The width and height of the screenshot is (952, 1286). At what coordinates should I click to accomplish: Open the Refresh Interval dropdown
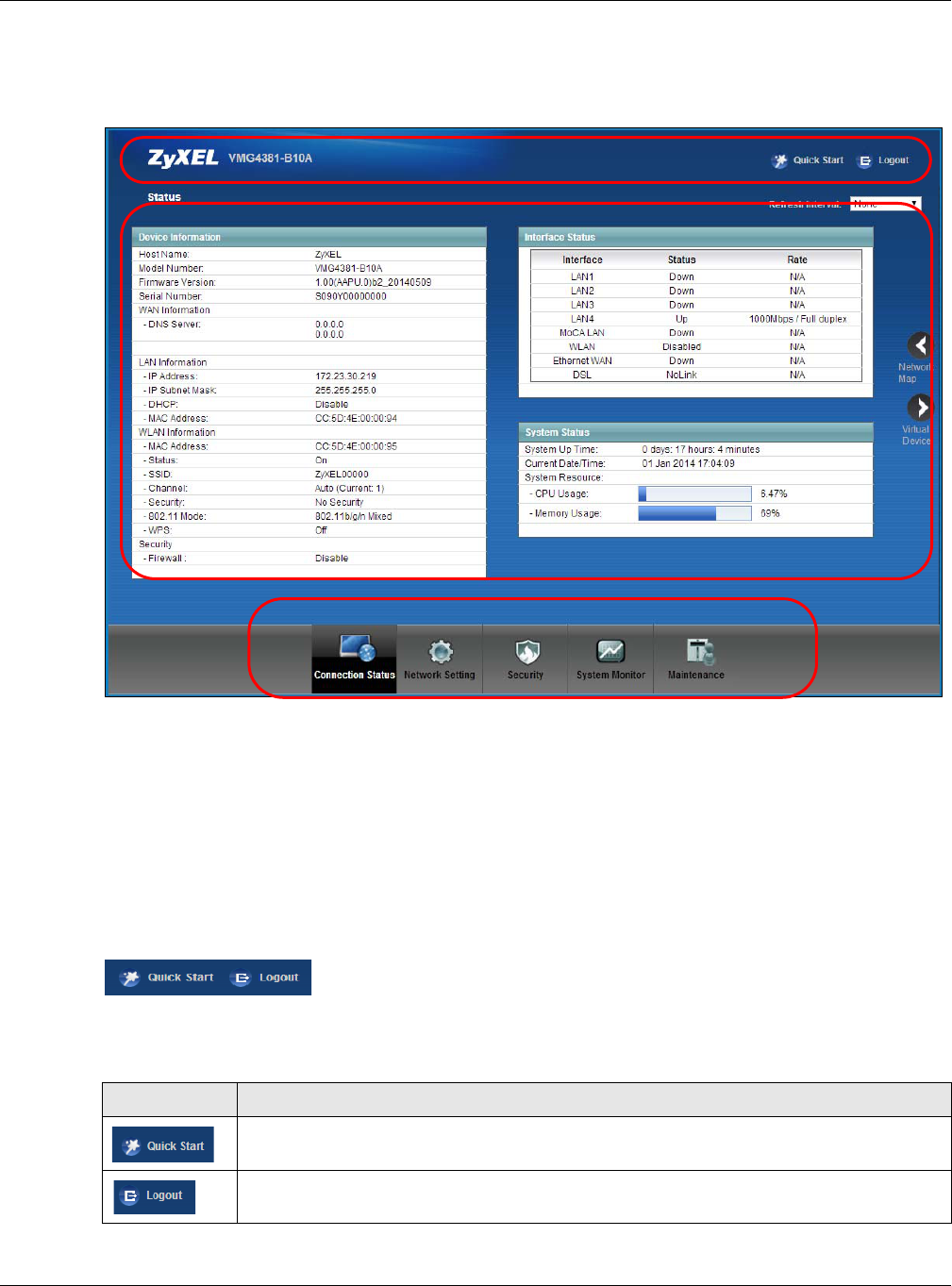coord(885,204)
